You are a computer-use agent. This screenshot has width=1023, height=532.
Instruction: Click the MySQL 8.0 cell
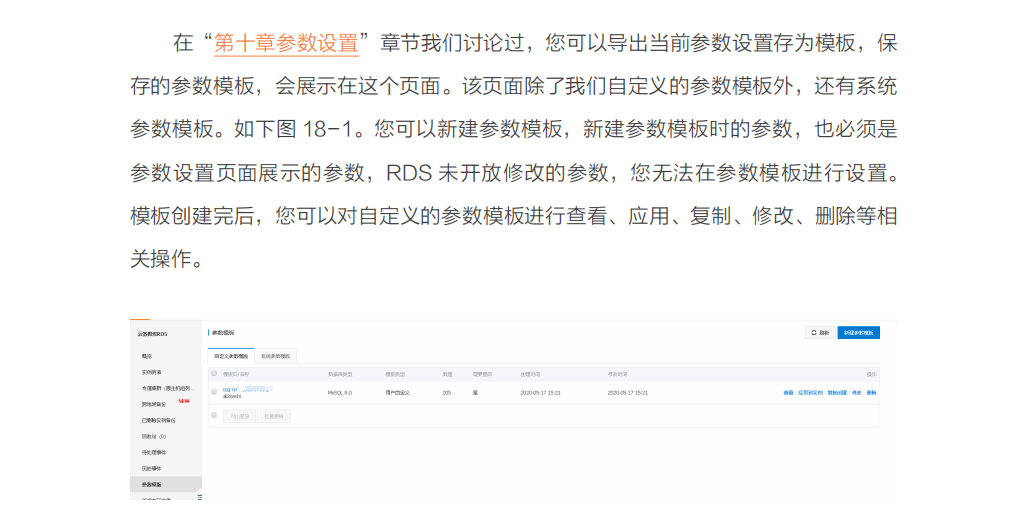click(340, 393)
